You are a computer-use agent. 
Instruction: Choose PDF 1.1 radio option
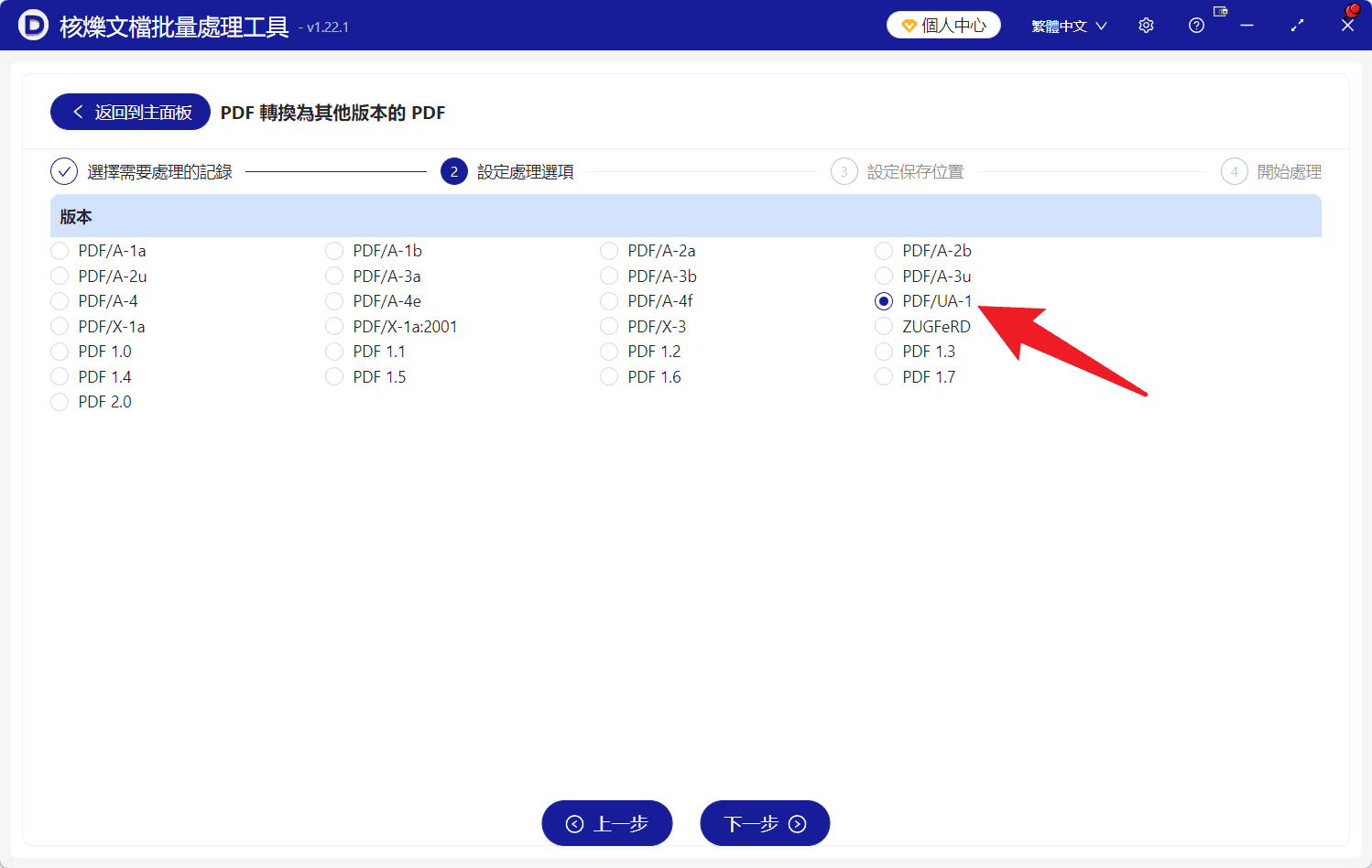pos(334,352)
